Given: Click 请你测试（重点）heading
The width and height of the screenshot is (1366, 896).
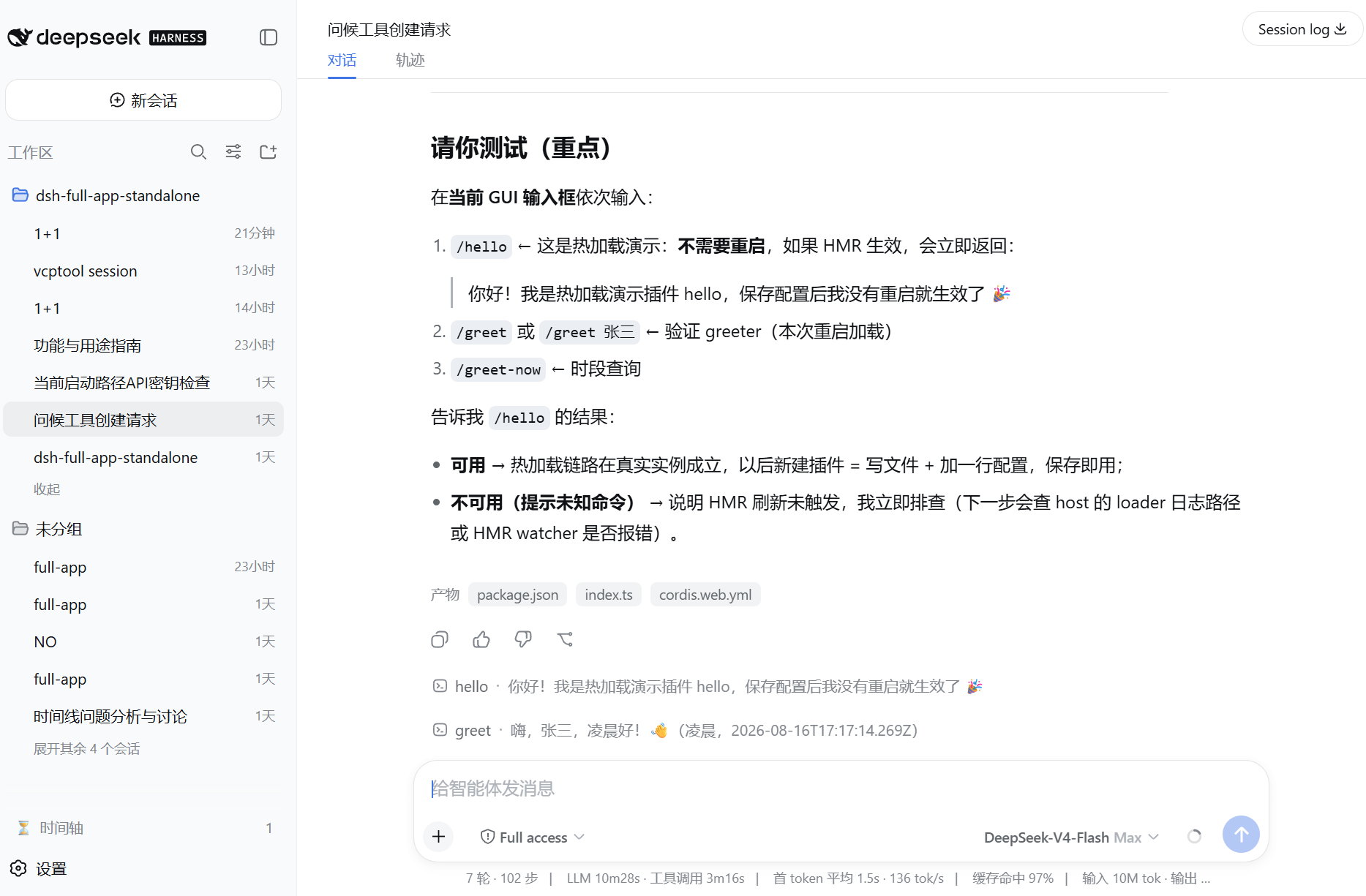Looking at the screenshot, I should click(x=521, y=148).
